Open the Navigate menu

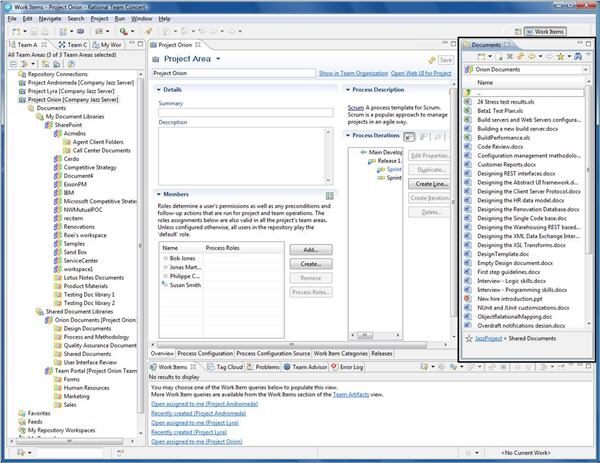click(49, 18)
